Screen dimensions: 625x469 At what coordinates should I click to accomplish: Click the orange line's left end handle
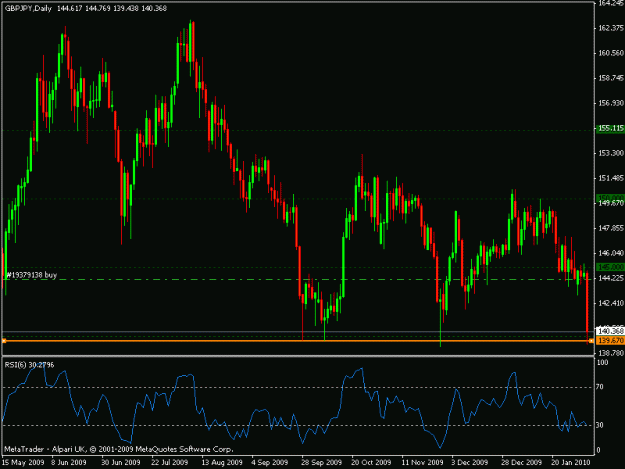coord(4,341)
